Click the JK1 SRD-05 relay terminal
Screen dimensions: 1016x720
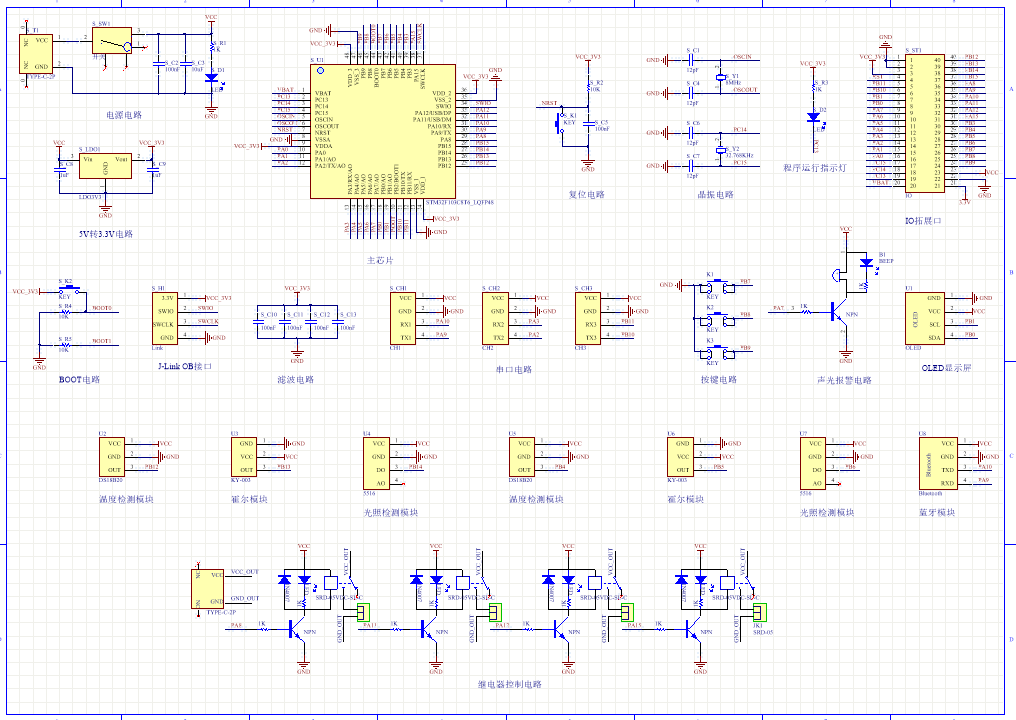[x=759, y=612]
